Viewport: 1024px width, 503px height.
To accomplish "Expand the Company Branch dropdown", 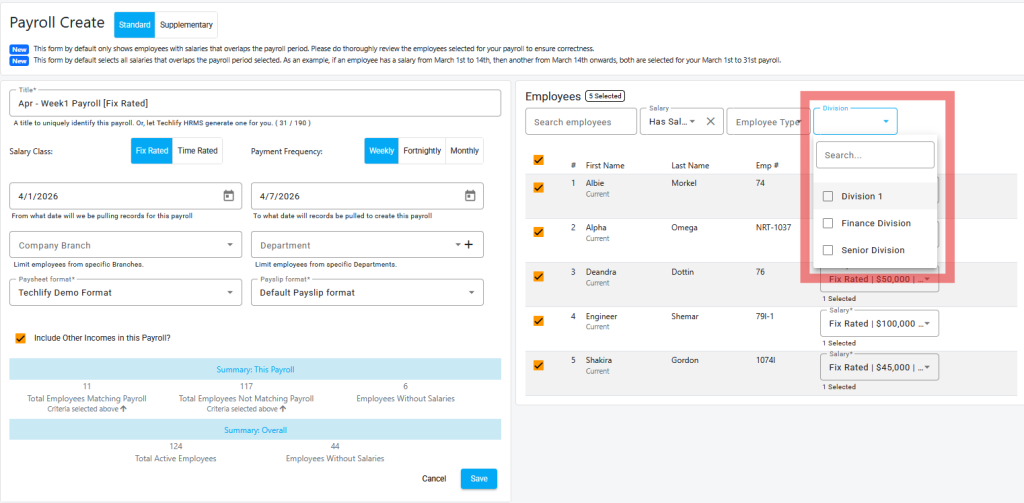I will [125, 245].
